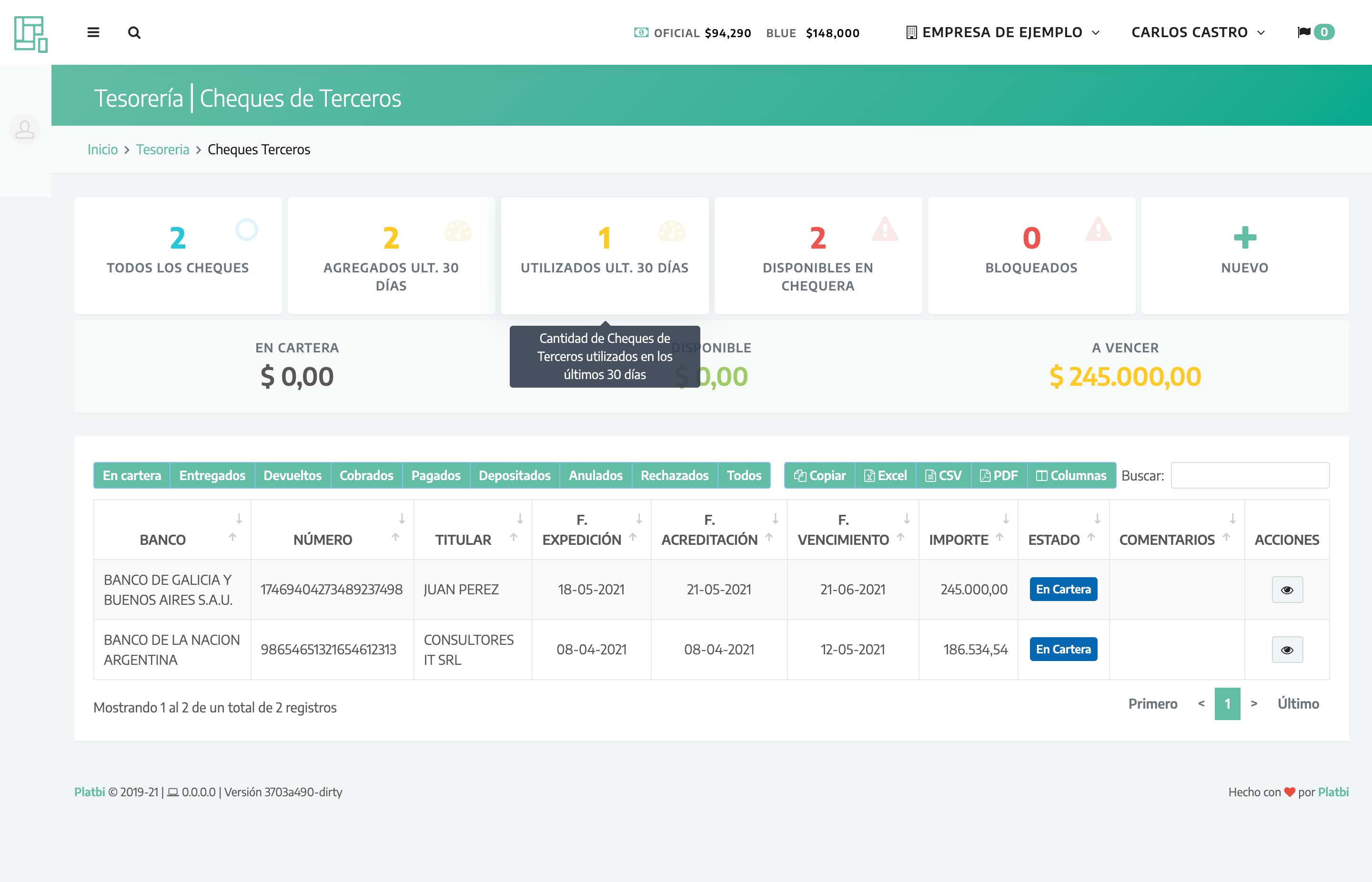1372x882 pixels.
Task: Open search via magnifier icon
Action: [x=134, y=33]
